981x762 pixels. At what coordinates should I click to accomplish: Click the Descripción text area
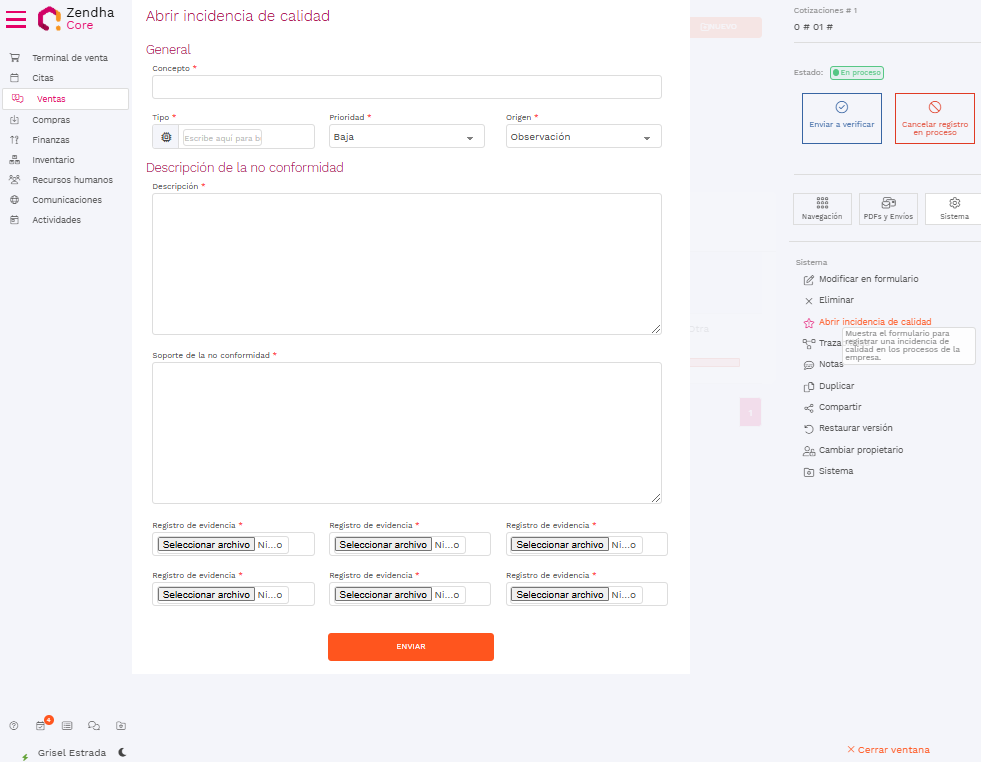coord(406,263)
